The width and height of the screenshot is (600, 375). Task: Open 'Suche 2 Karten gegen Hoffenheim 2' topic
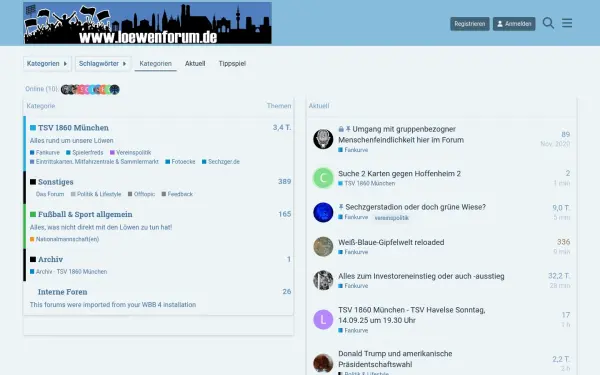click(399, 174)
